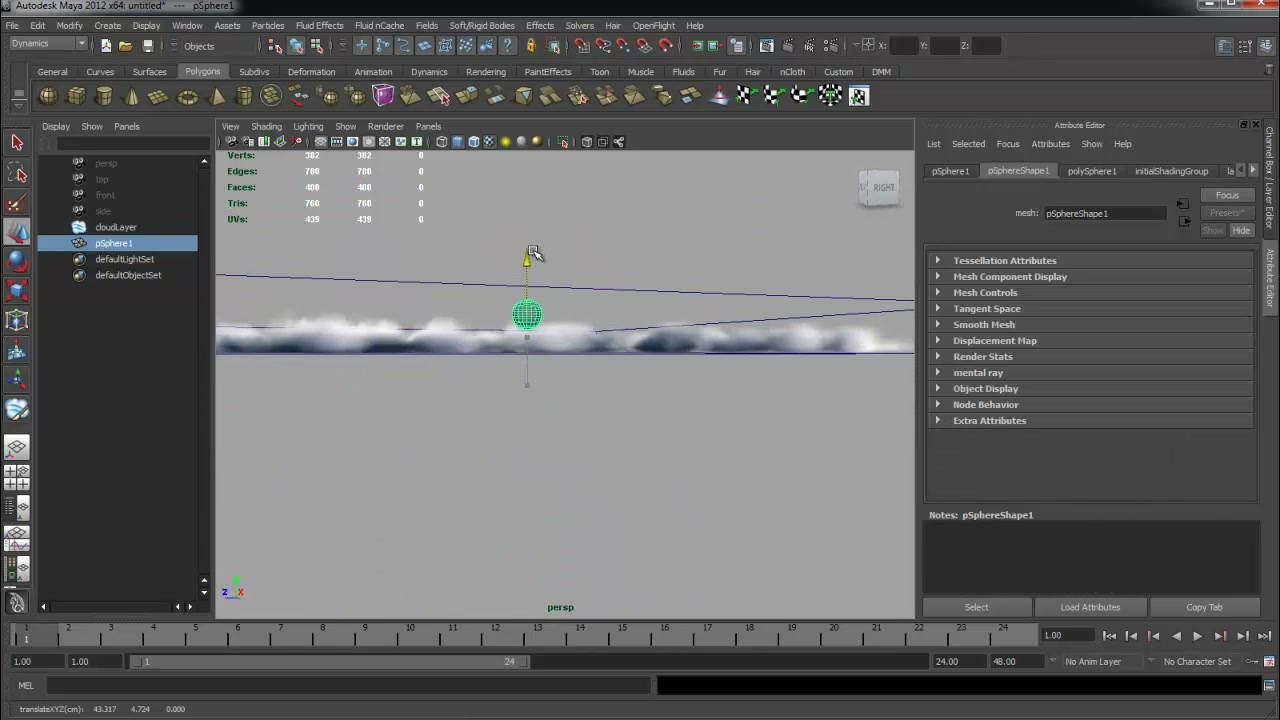Open the Dynamics menu set dropdown
The width and height of the screenshot is (1280, 720).
tap(48, 44)
